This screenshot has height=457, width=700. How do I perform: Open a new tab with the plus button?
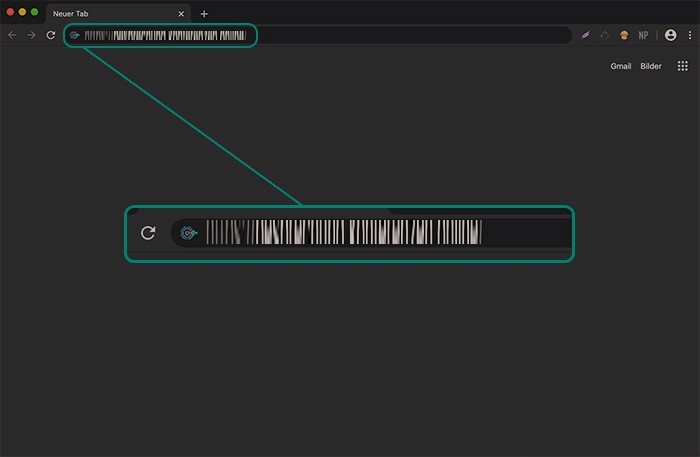pos(204,14)
